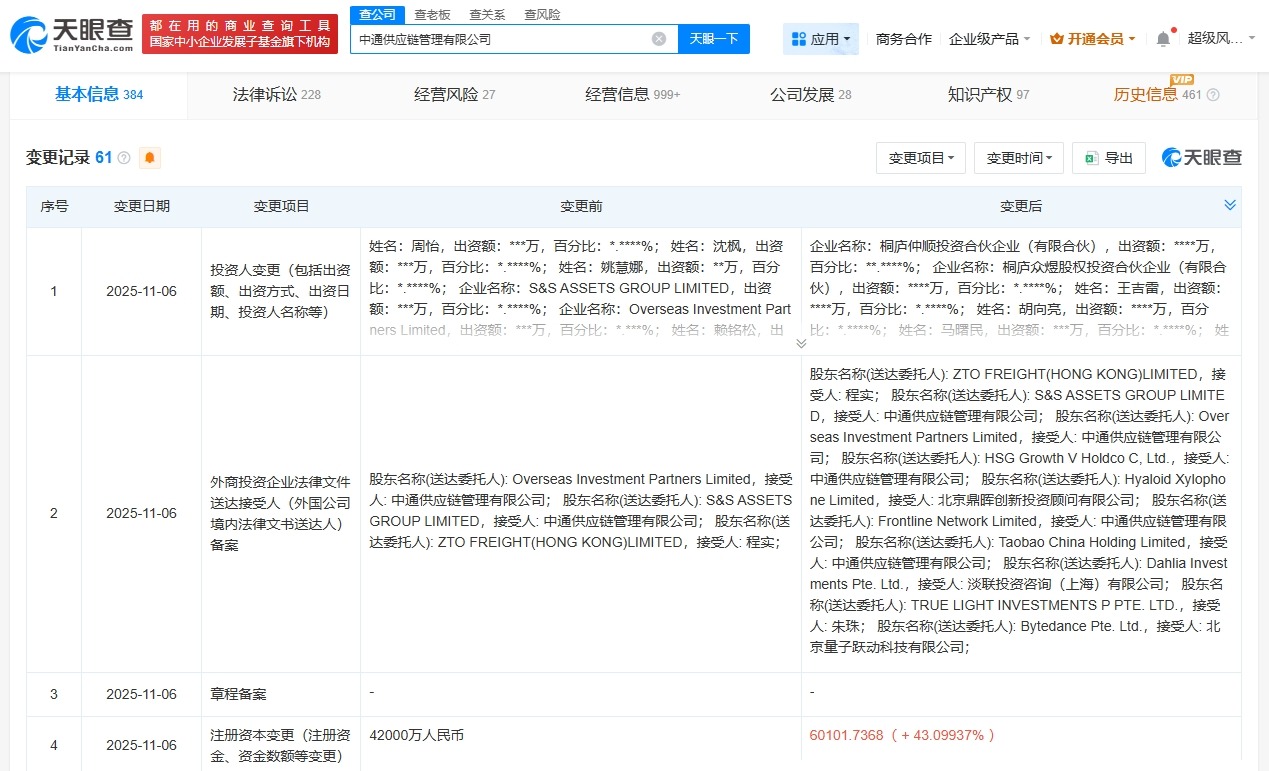Image resolution: width=1269 pixels, height=771 pixels.
Task: Open the 变更时间 filter dropdown
Action: [1018, 158]
